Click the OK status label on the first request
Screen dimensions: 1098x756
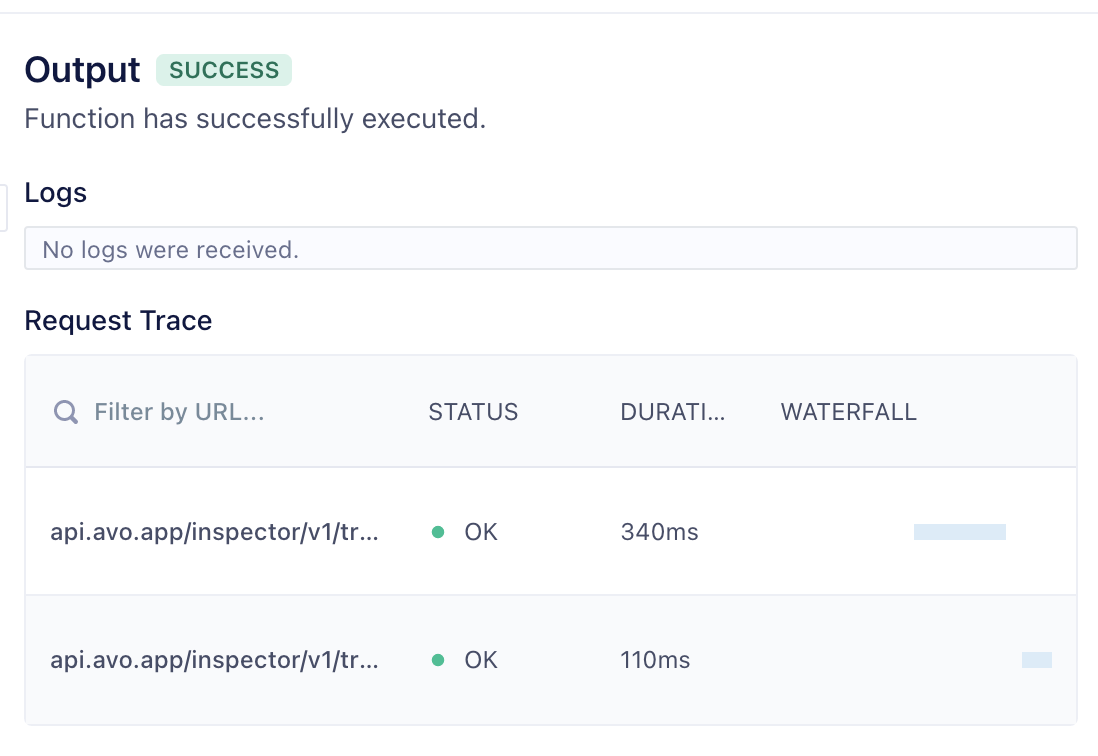pyautogui.click(x=480, y=532)
